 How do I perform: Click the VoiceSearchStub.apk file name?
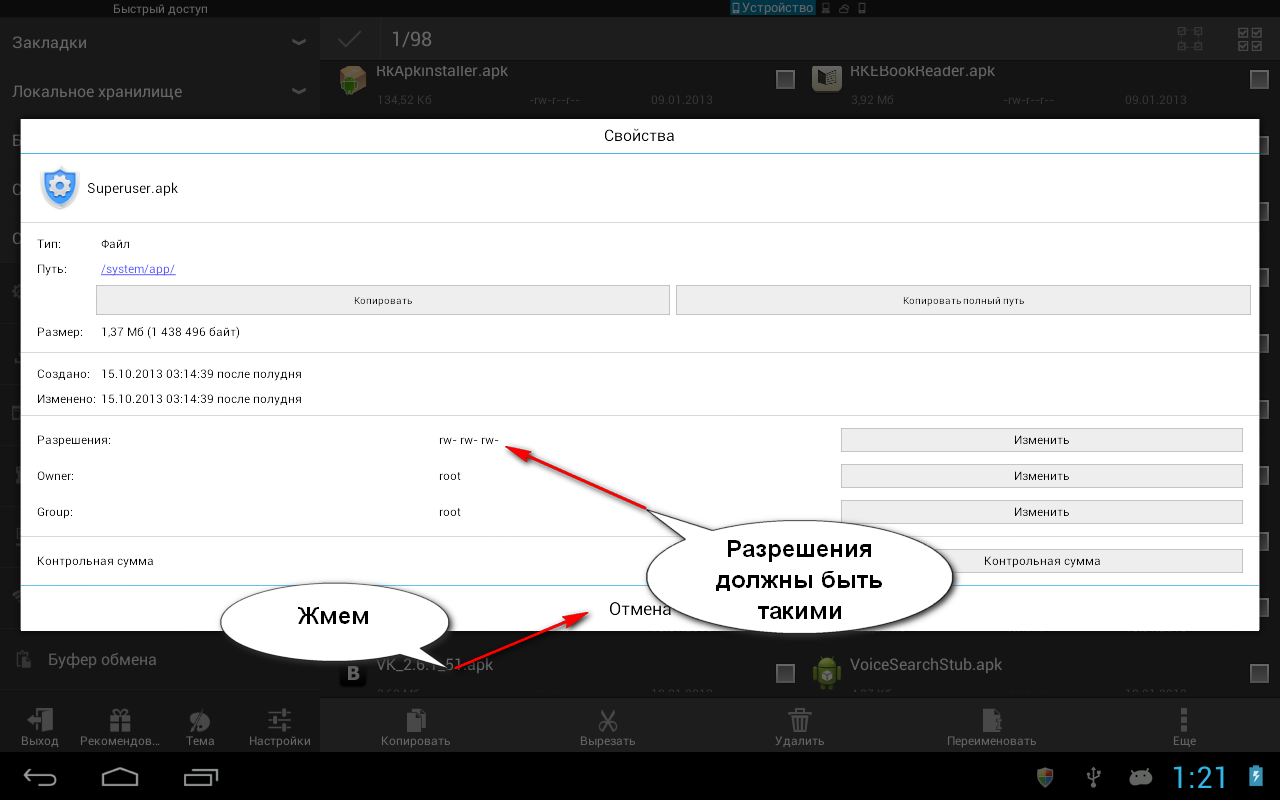926,665
